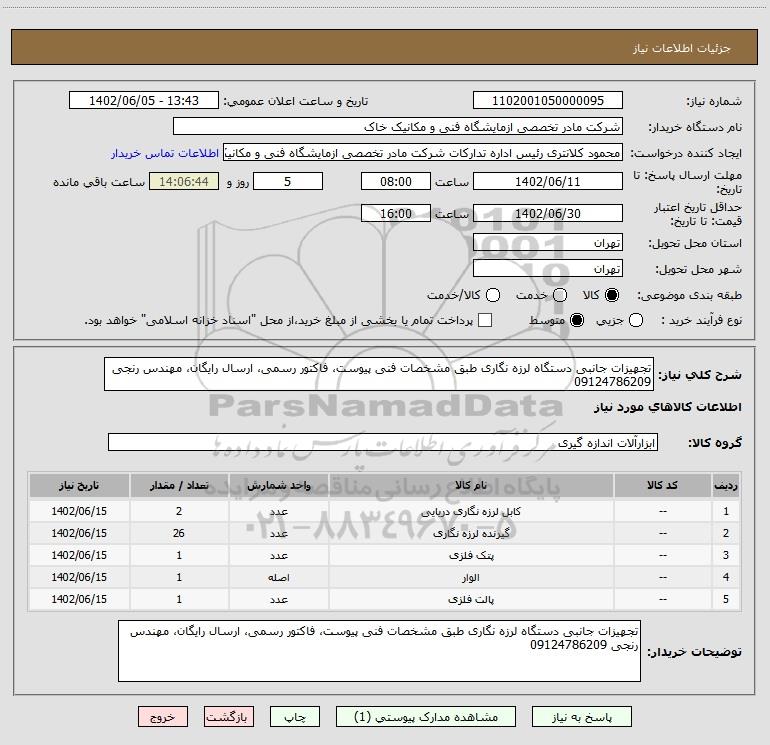Click response deadline time 08:00 field

click(x=396, y=181)
